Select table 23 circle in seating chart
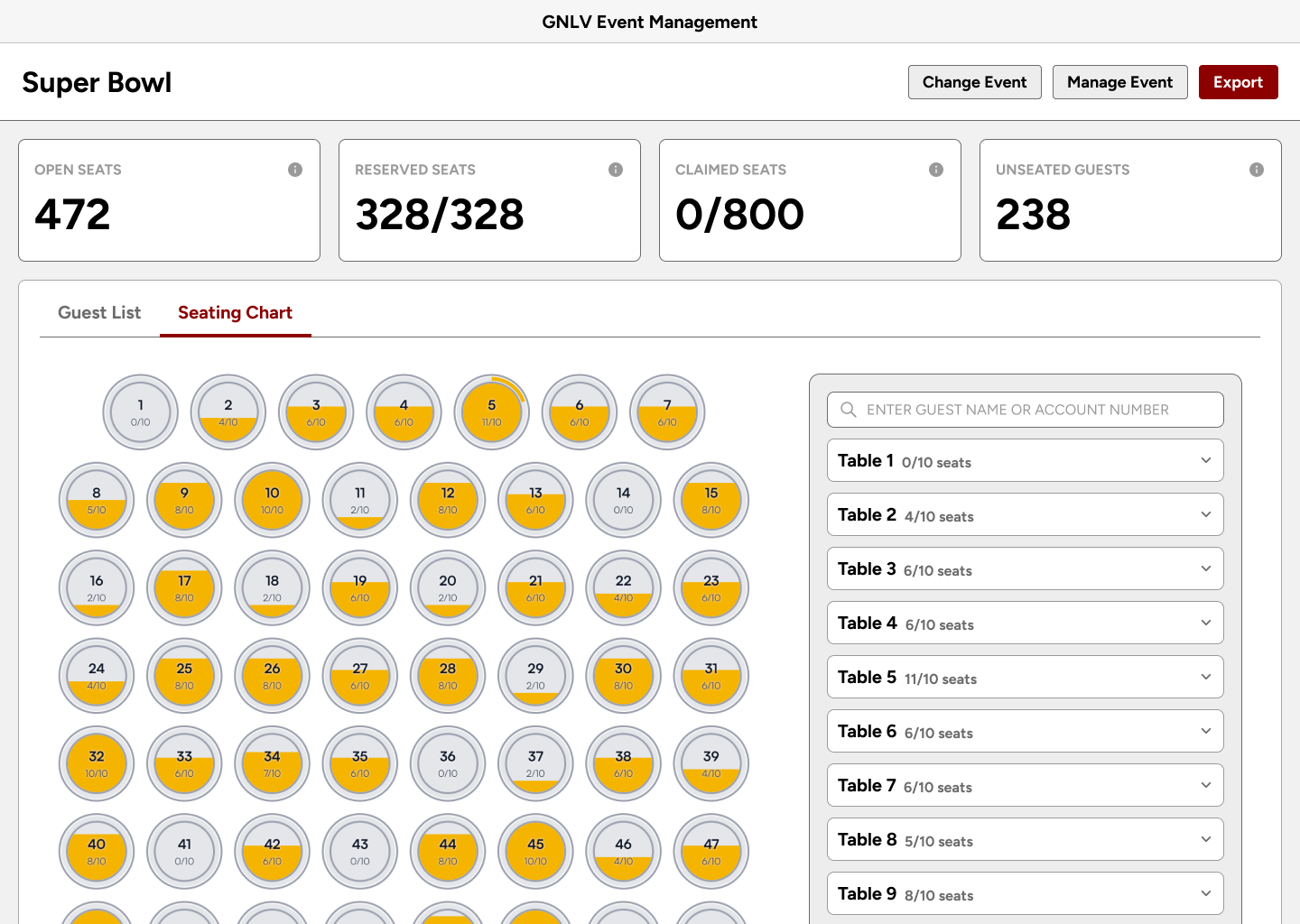The image size is (1300, 924). (x=711, y=587)
